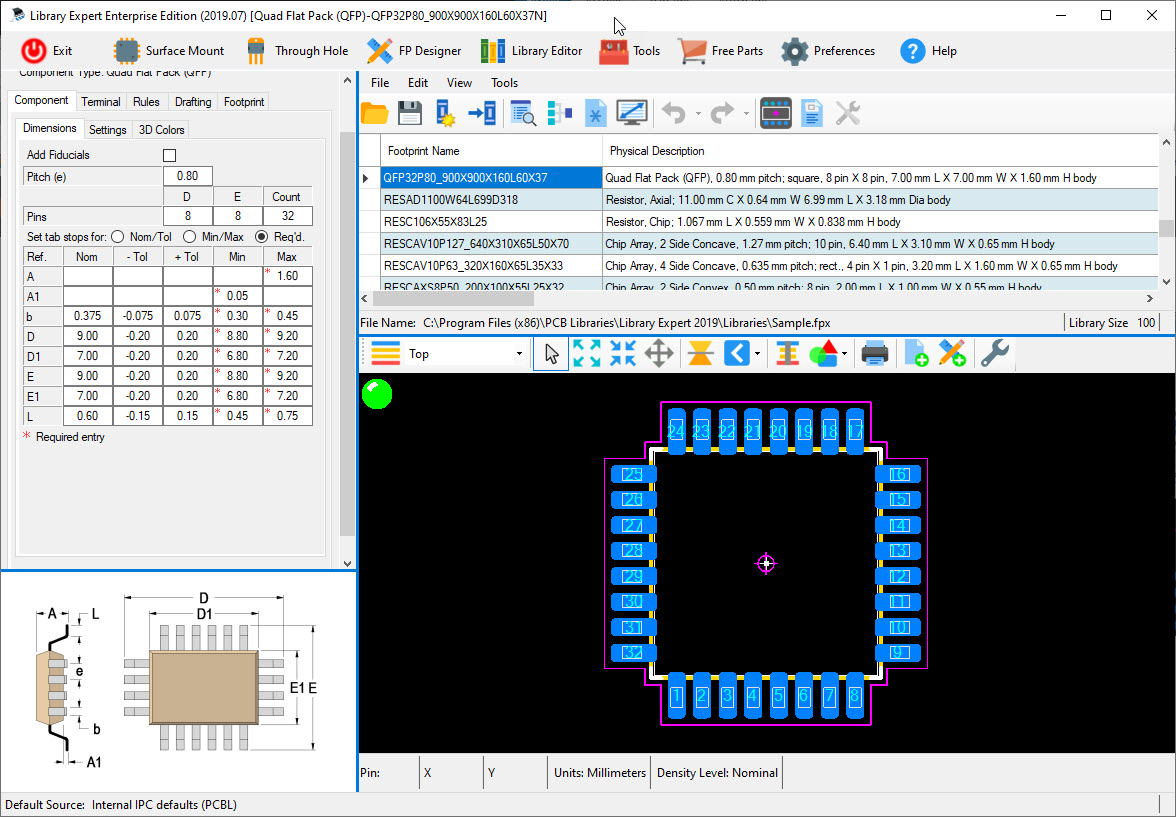This screenshot has height=817, width=1176.
Task: Click the Exit power icon
Action: click(x=34, y=51)
